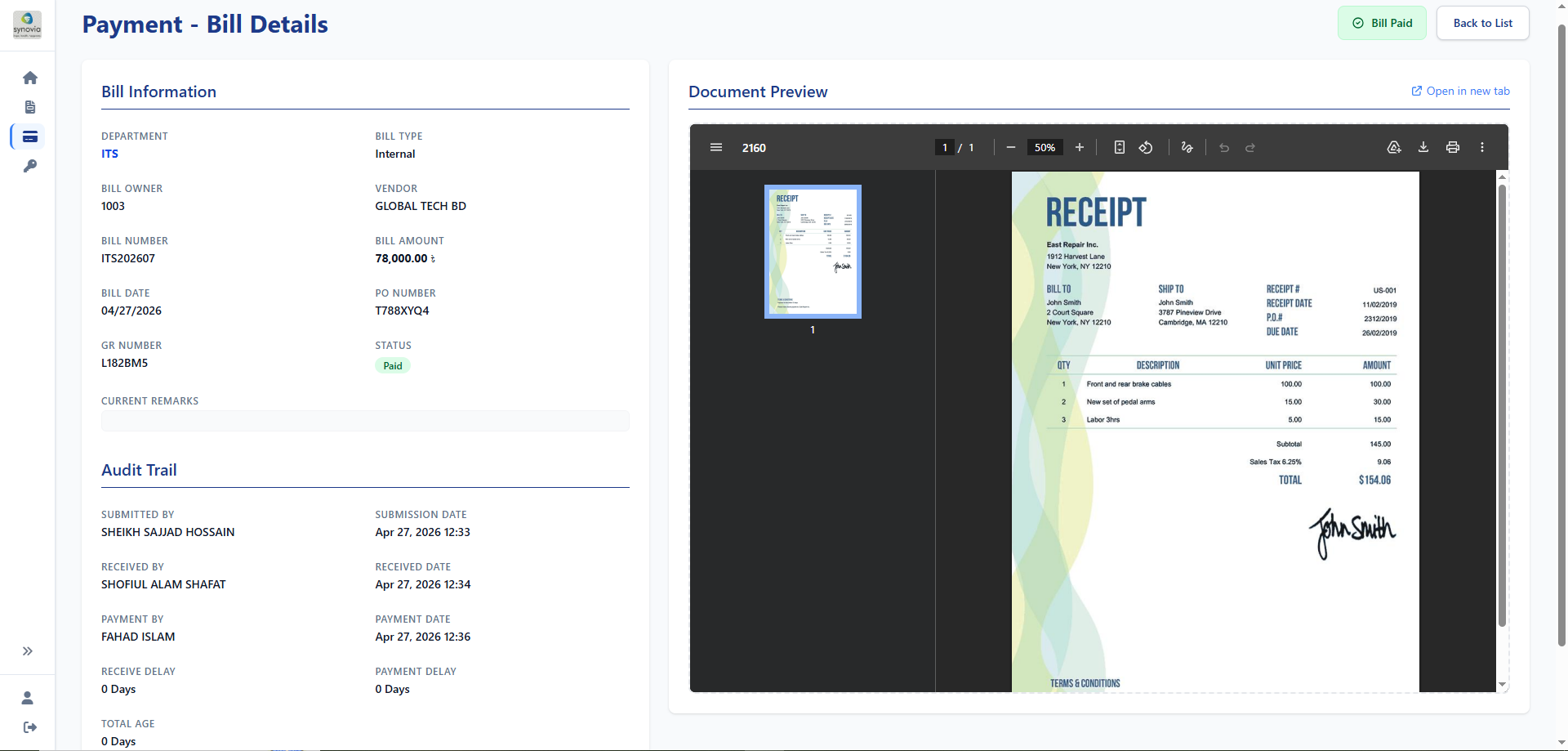
Task: Open the key icon in sidebar
Action: click(x=30, y=166)
